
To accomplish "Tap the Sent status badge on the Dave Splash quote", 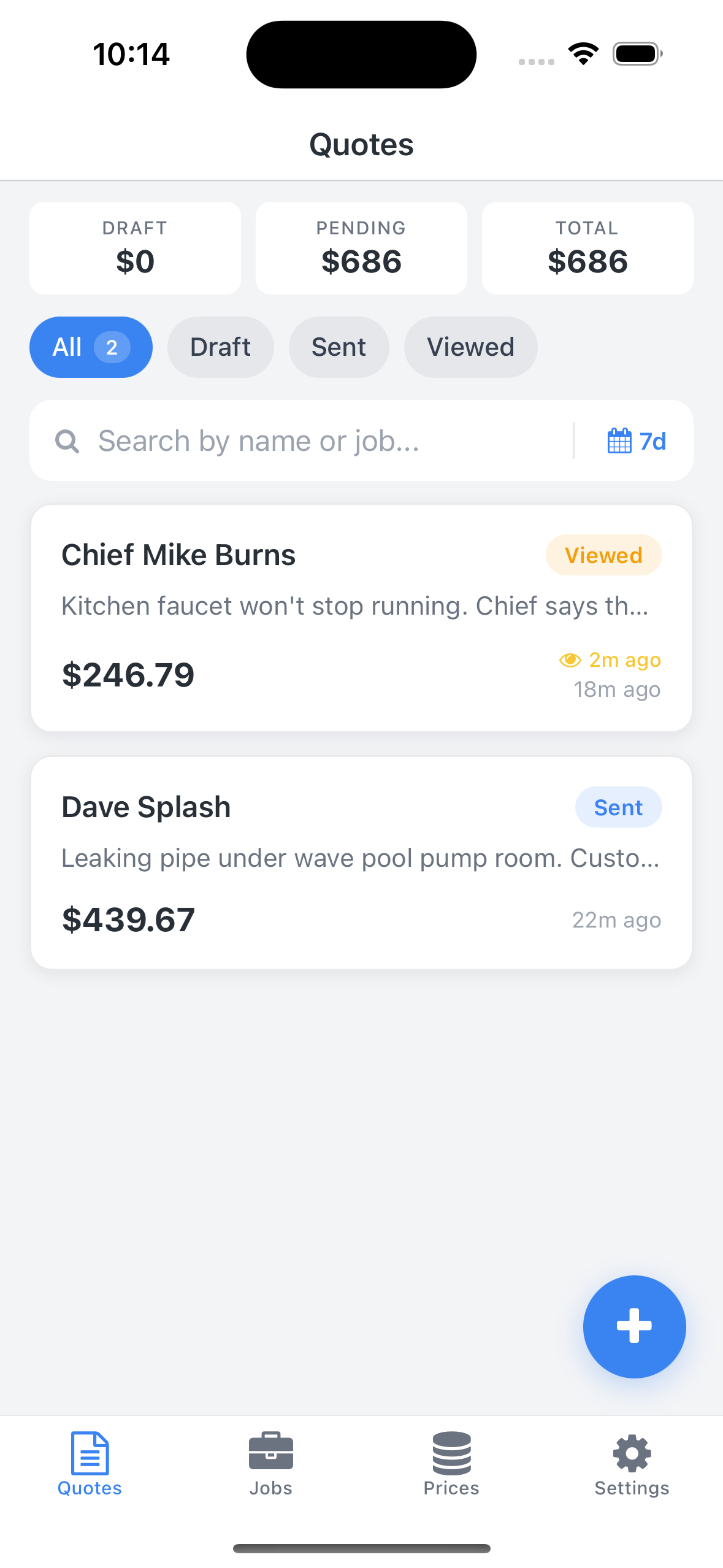I will [x=618, y=807].
